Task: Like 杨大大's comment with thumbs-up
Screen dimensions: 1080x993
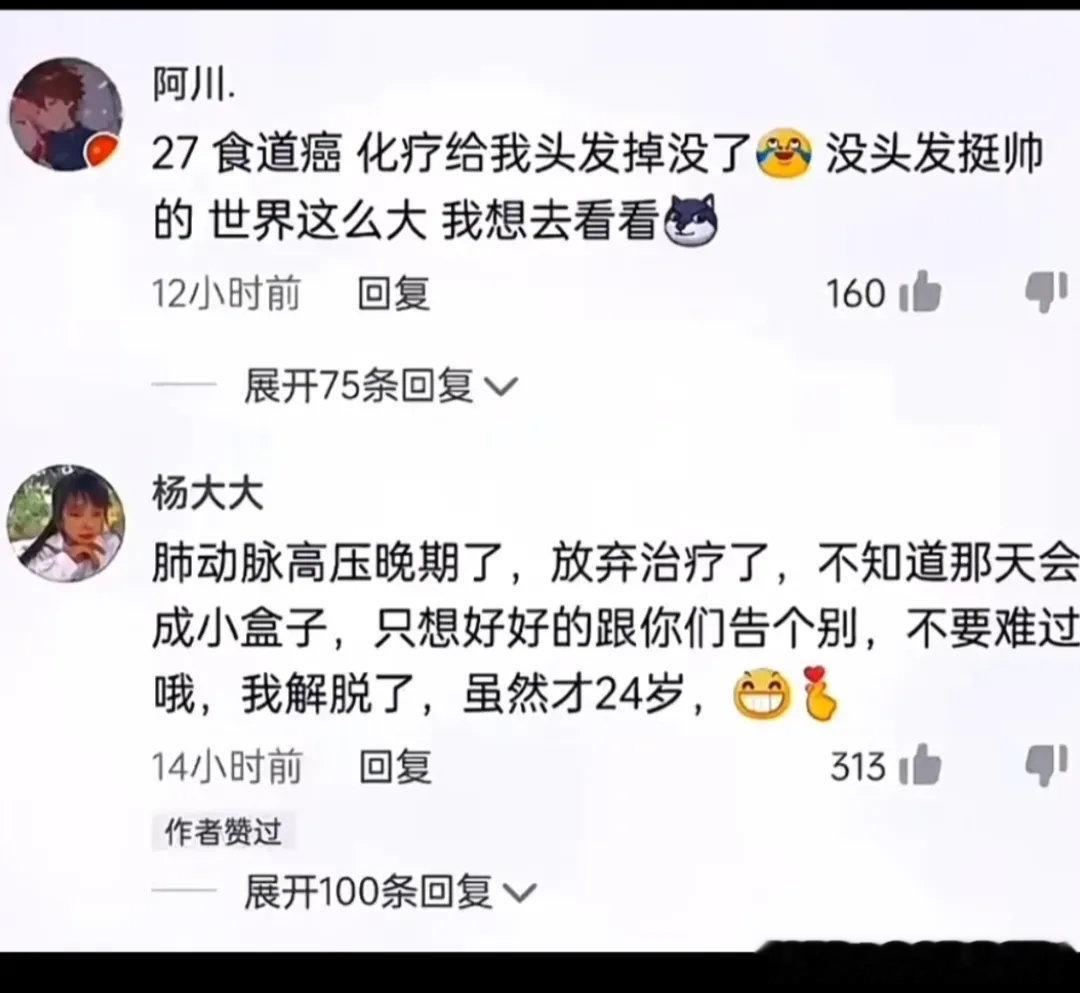Action: 920,765
